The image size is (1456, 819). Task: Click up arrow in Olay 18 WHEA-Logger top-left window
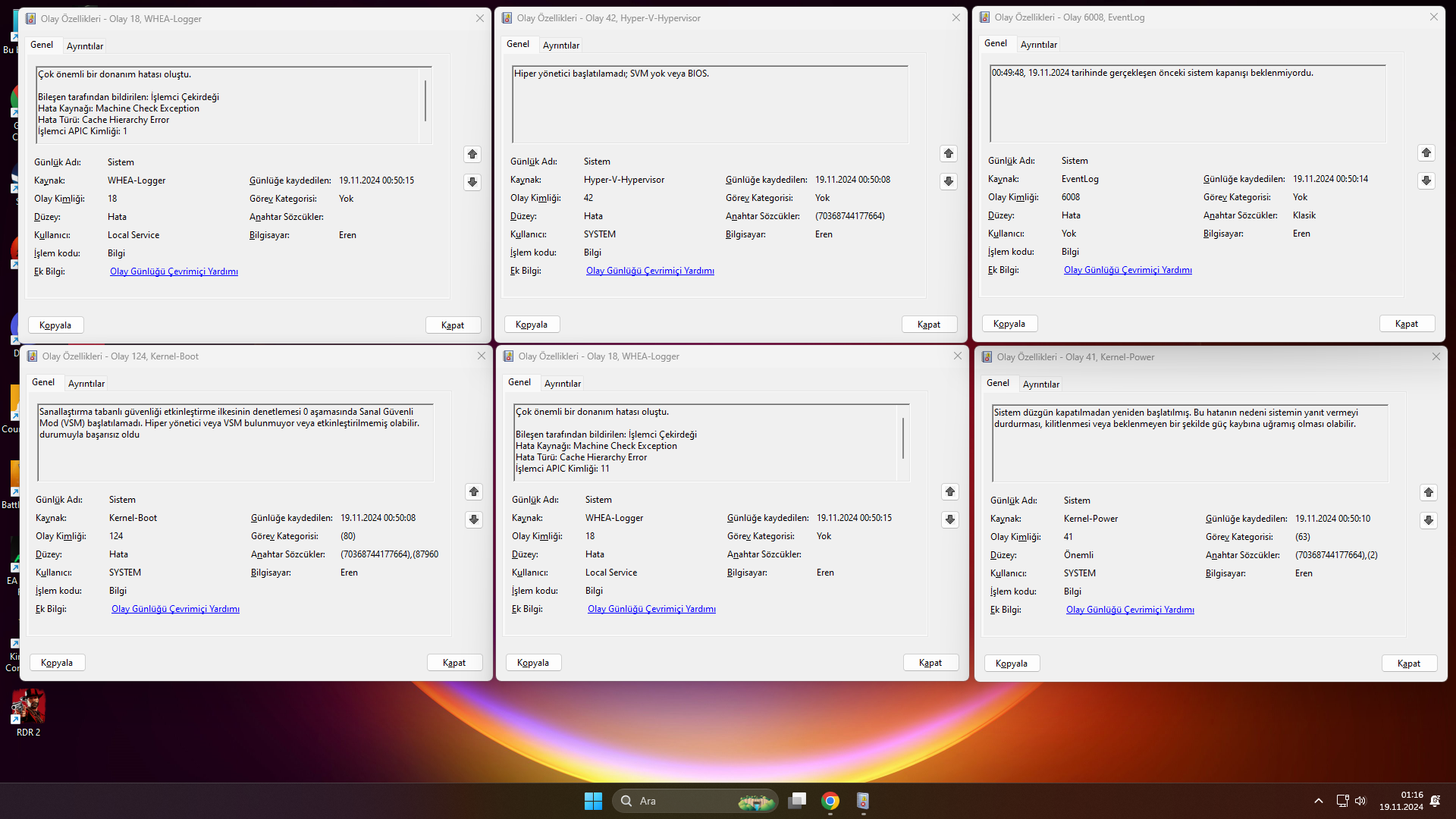click(472, 154)
